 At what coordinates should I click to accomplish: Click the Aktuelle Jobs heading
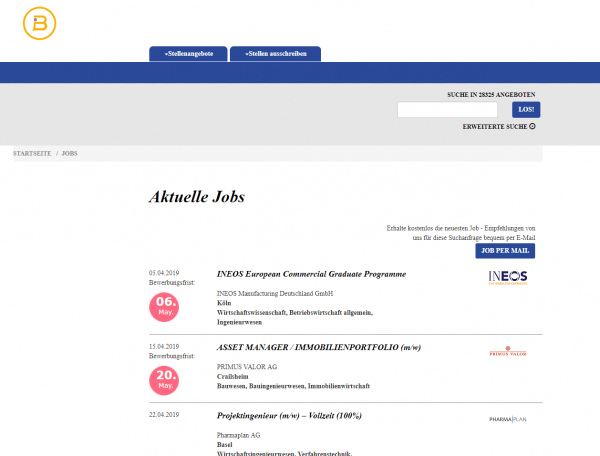pos(197,197)
